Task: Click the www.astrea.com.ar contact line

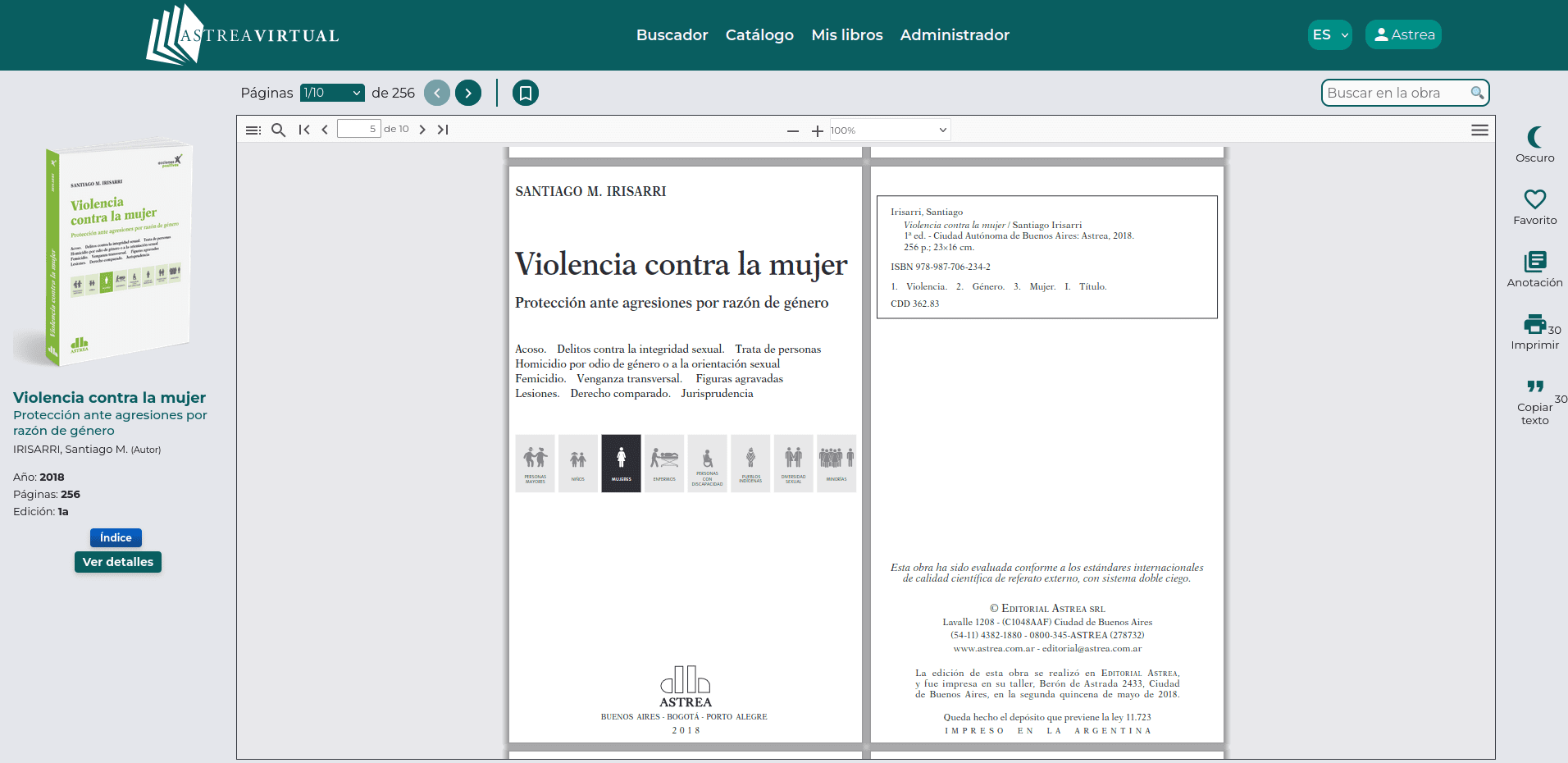Action: (x=1047, y=648)
